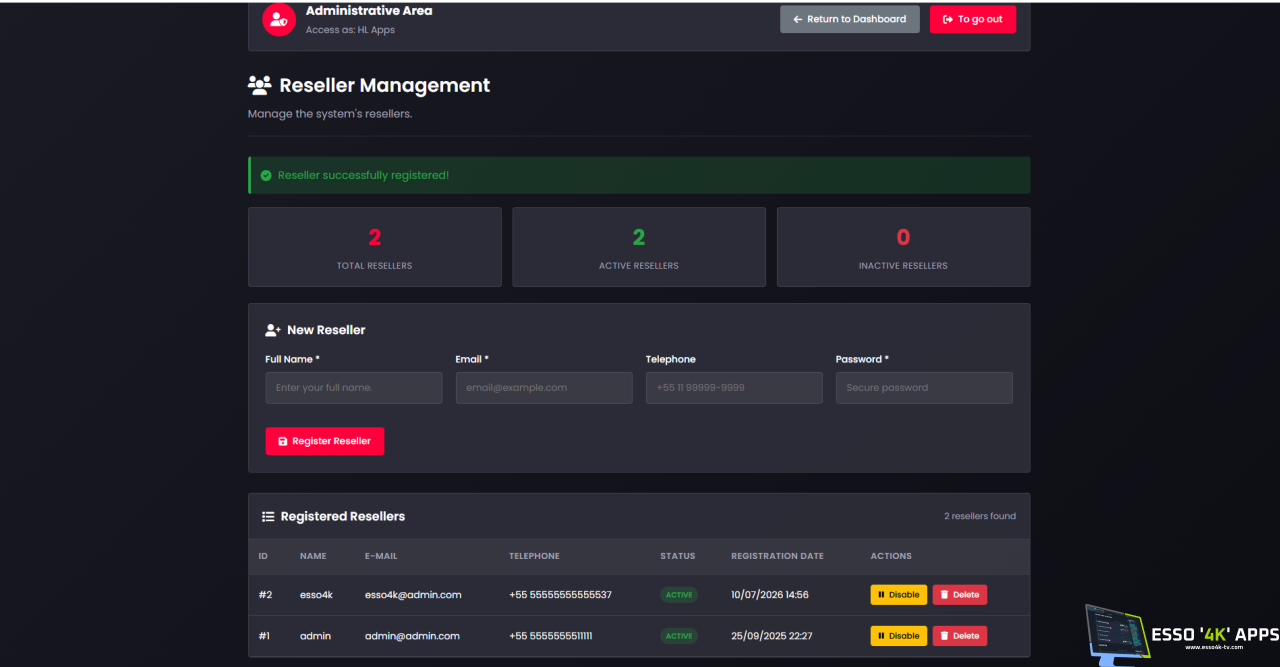Click the Reseller Management group icon
Screen dimensions: 1280x667
point(259,85)
